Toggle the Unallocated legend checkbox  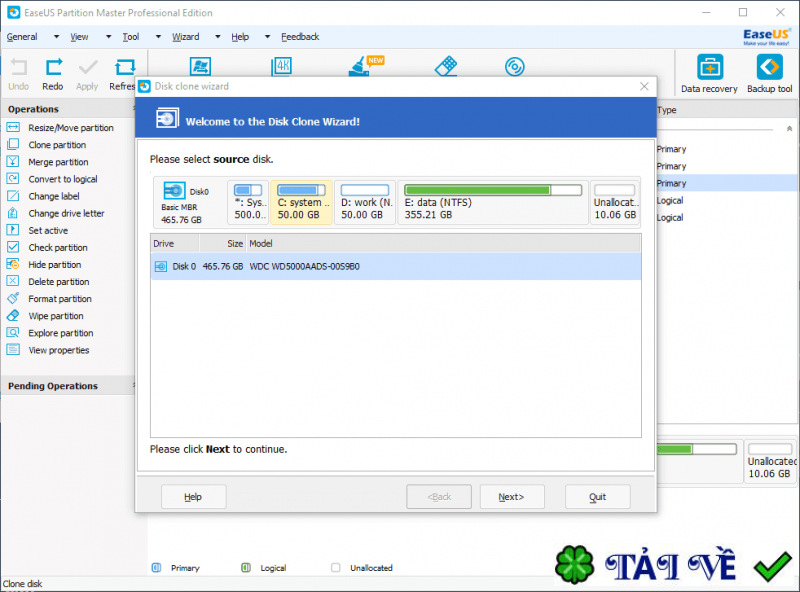[x=335, y=567]
